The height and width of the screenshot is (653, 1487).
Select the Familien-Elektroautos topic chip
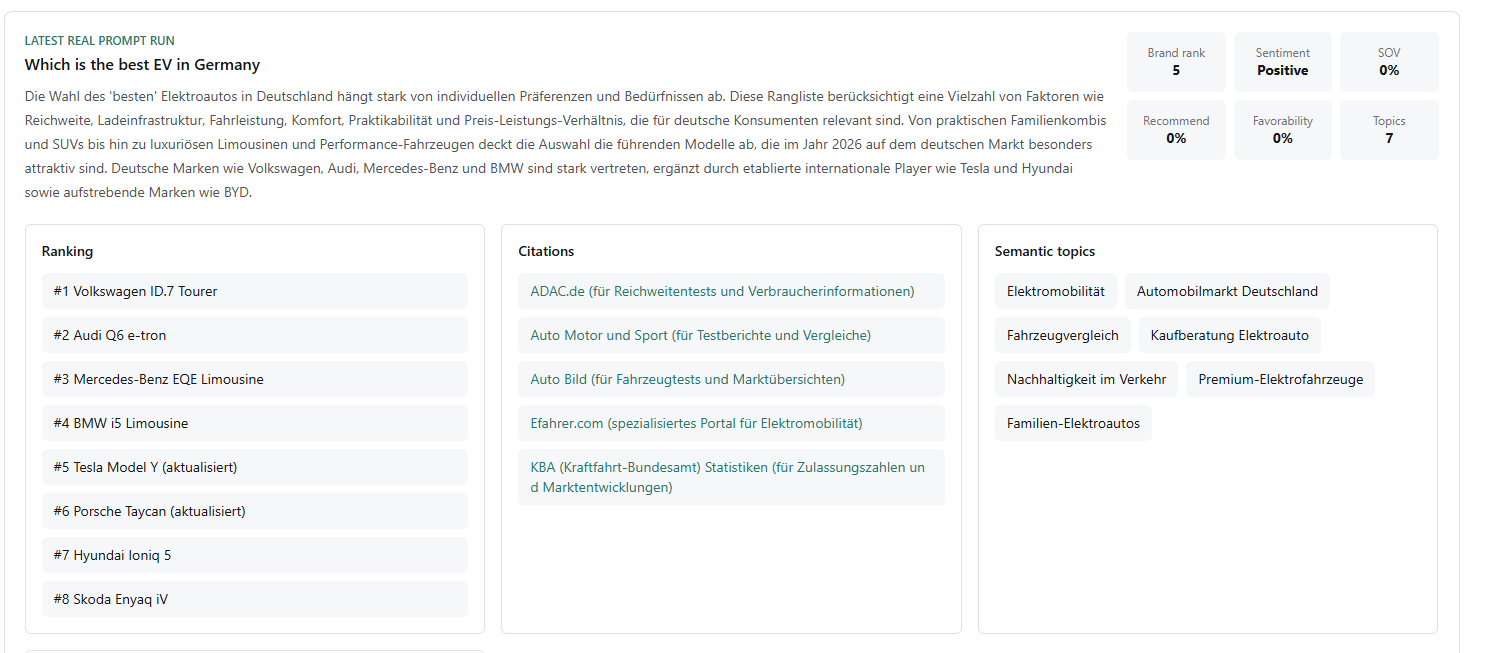(x=1074, y=423)
